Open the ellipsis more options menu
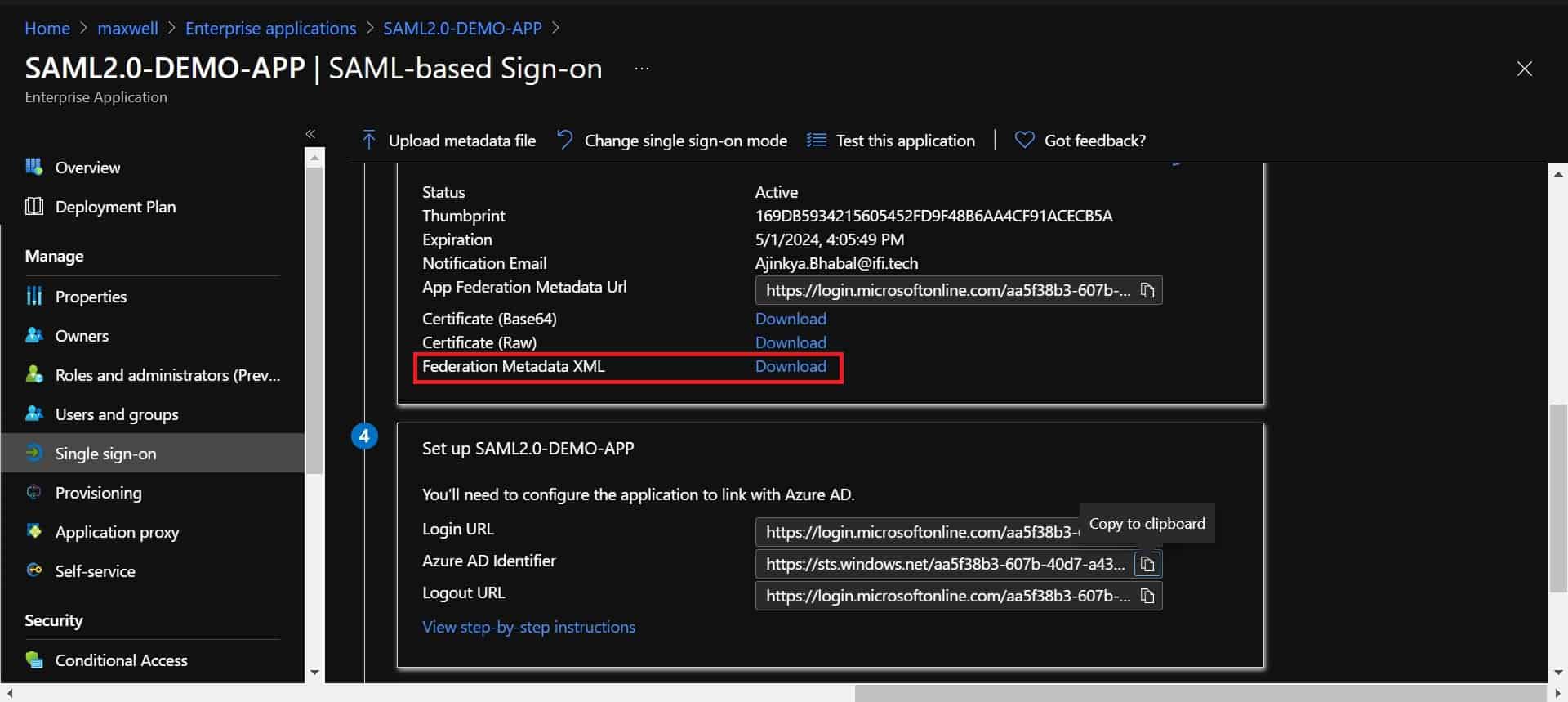Screen dimensions: 1568x702 click(642, 69)
